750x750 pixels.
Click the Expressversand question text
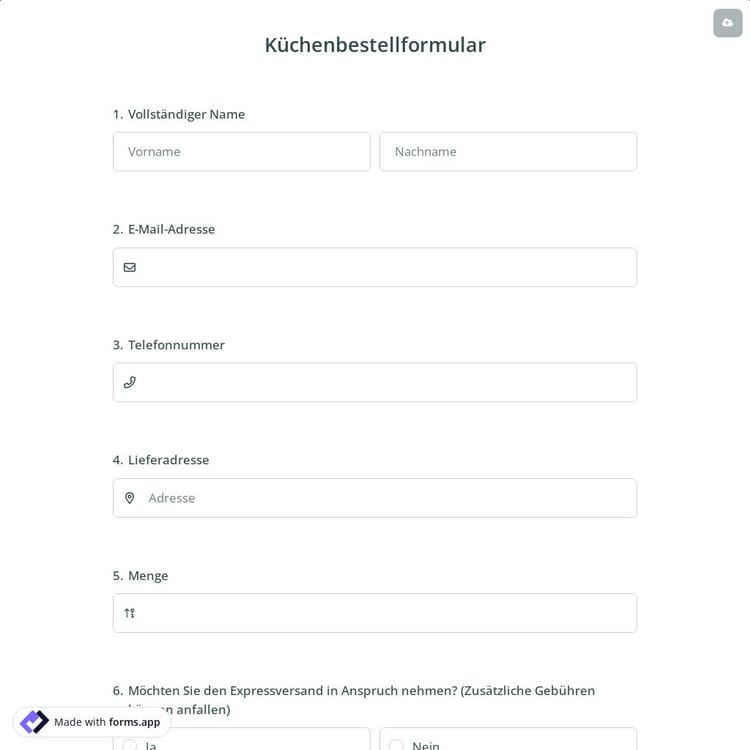[x=360, y=691]
